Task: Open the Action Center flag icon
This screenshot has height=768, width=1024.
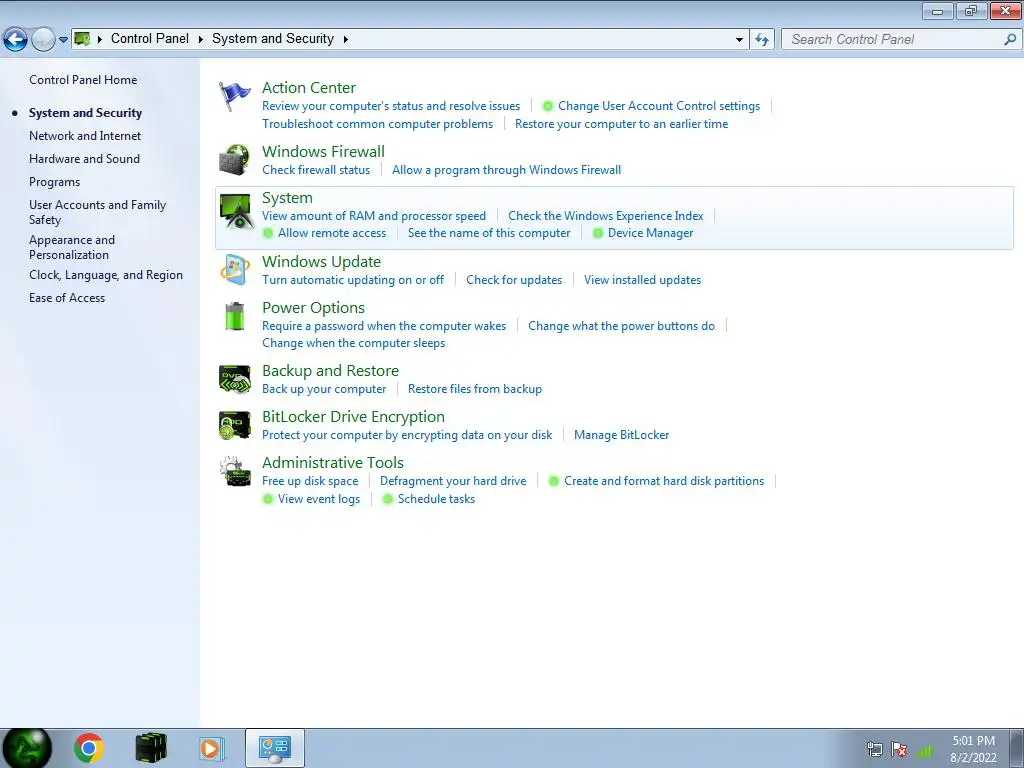Action: tap(234, 97)
